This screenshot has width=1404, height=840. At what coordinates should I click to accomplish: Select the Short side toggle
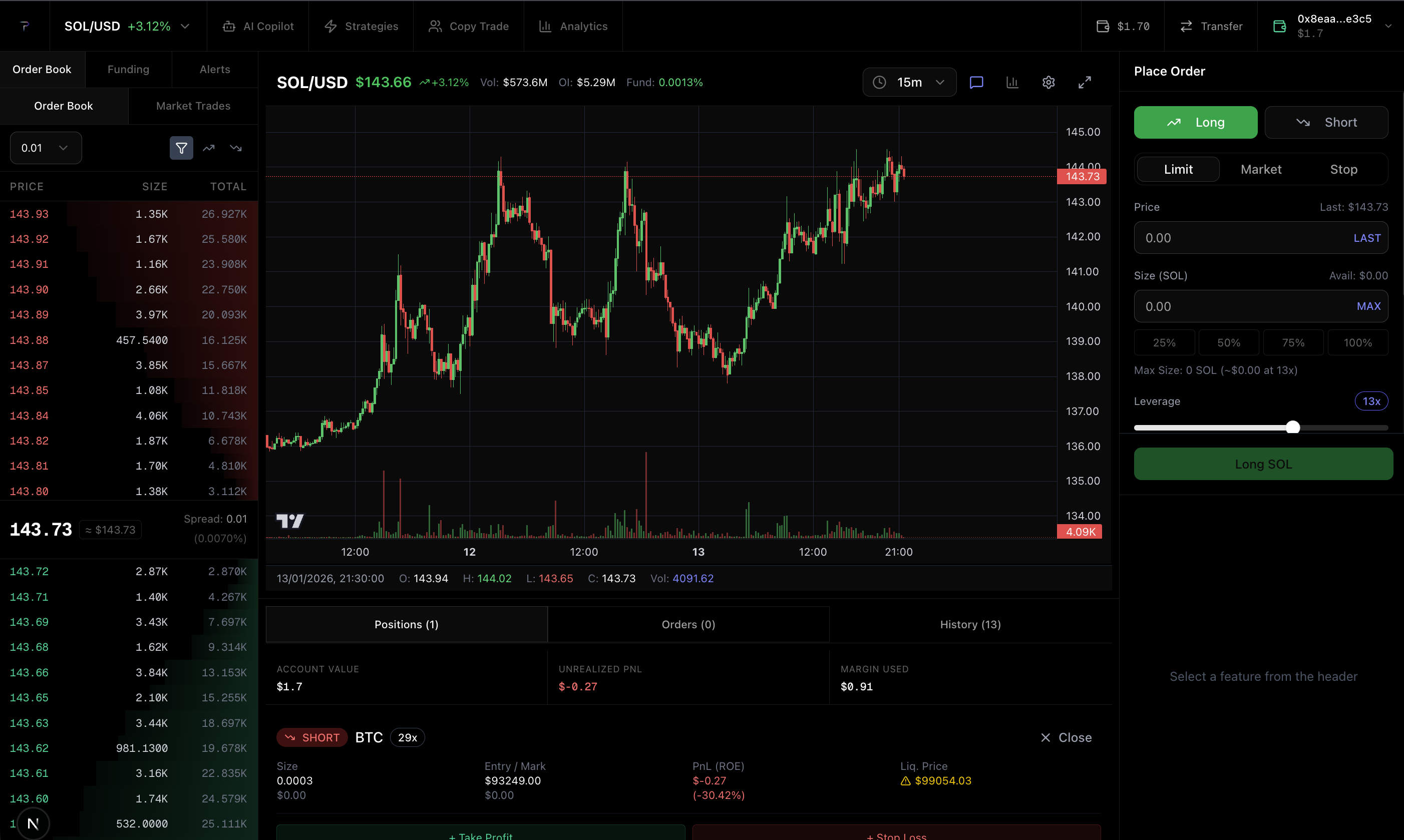(1326, 122)
